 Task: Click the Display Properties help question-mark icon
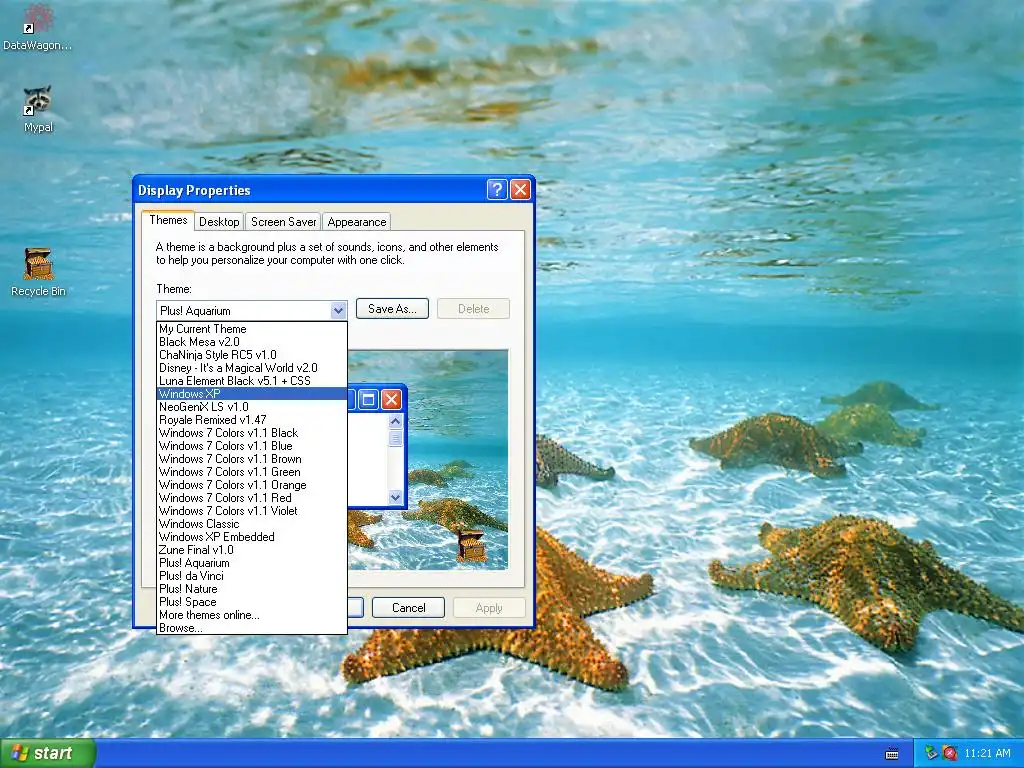click(x=497, y=189)
